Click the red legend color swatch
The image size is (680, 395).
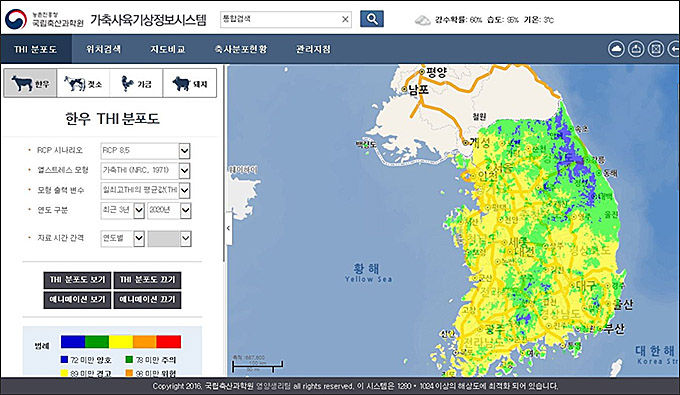click(x=169, y=342)
